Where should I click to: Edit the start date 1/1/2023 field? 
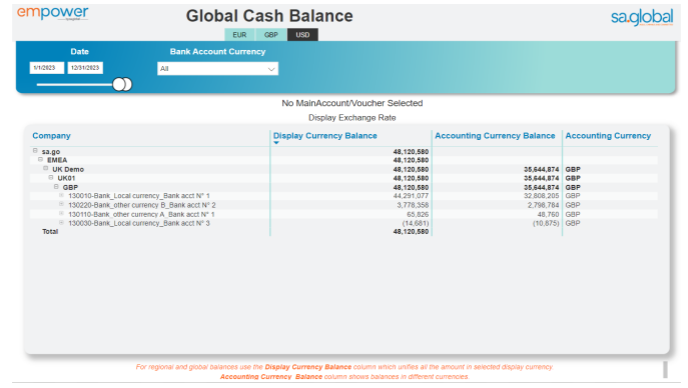coord(47,68)
